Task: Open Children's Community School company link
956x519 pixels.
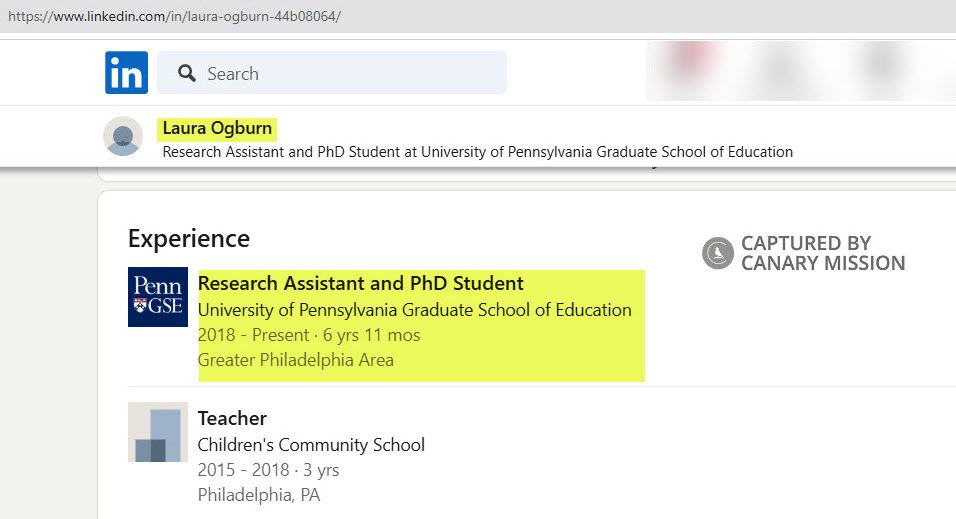Action: [311, 445]
